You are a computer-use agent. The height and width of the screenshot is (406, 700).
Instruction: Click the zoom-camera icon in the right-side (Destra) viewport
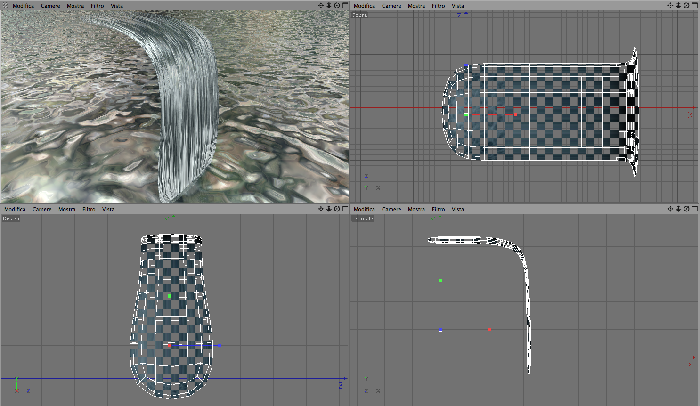pos(329,209)
